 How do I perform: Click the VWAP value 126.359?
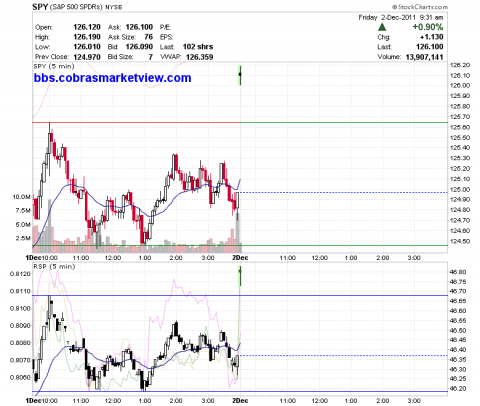199,57
